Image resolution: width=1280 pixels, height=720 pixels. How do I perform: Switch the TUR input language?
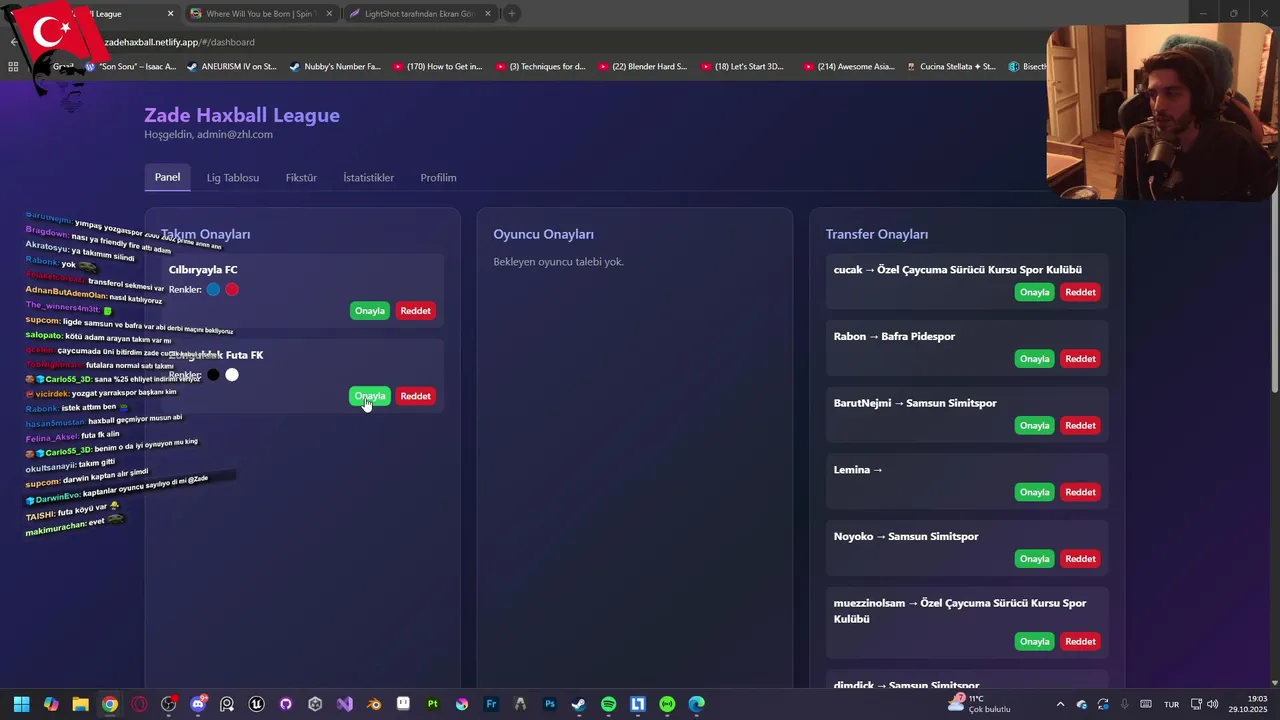(1171, 704)
